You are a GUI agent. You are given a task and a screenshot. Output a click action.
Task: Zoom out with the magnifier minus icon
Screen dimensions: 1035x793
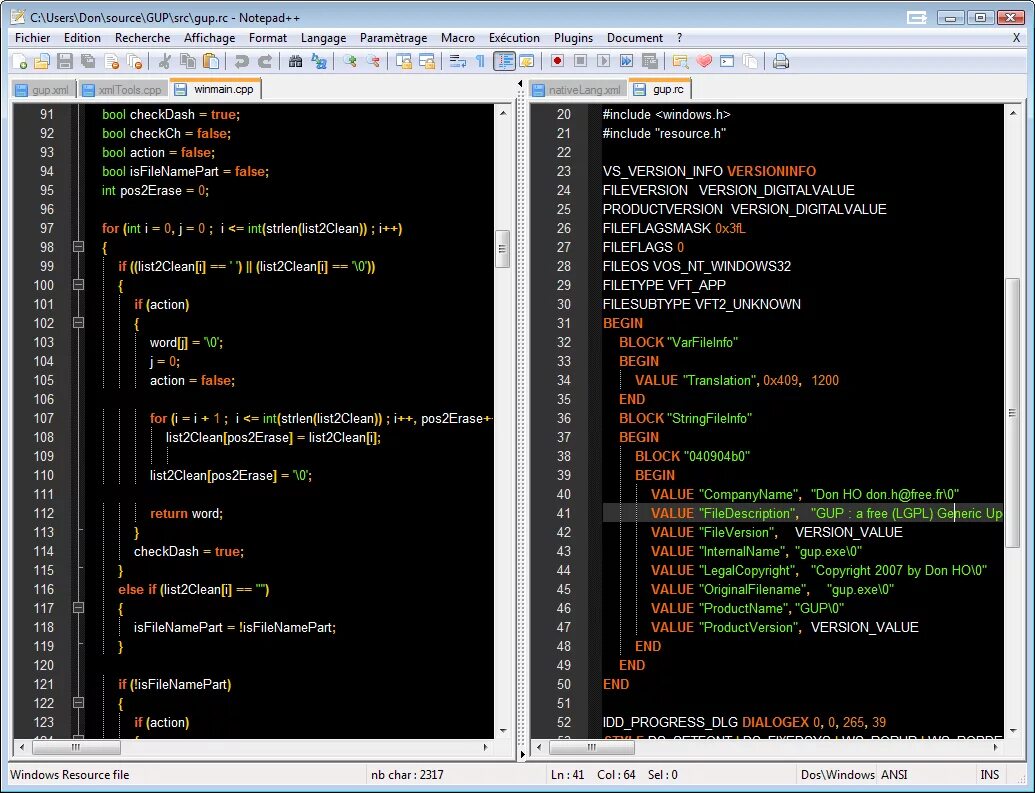coord(373,61)
